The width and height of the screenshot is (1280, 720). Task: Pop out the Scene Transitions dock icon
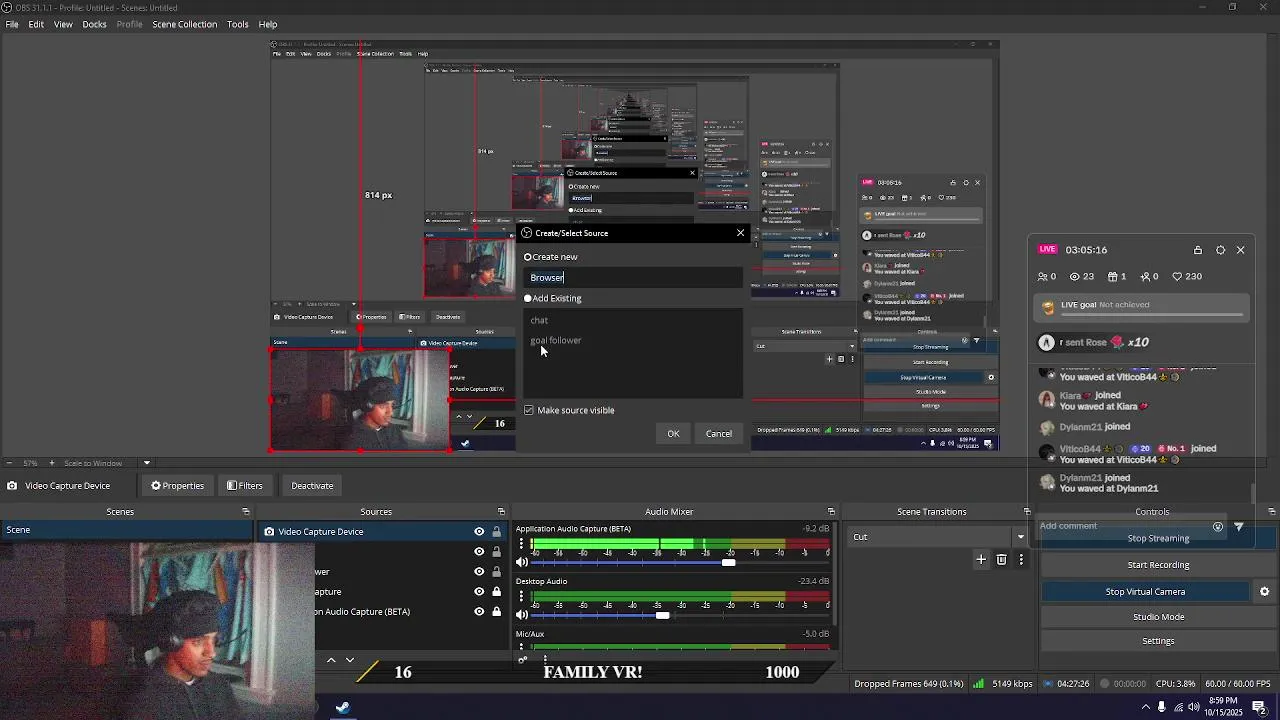1026,512
